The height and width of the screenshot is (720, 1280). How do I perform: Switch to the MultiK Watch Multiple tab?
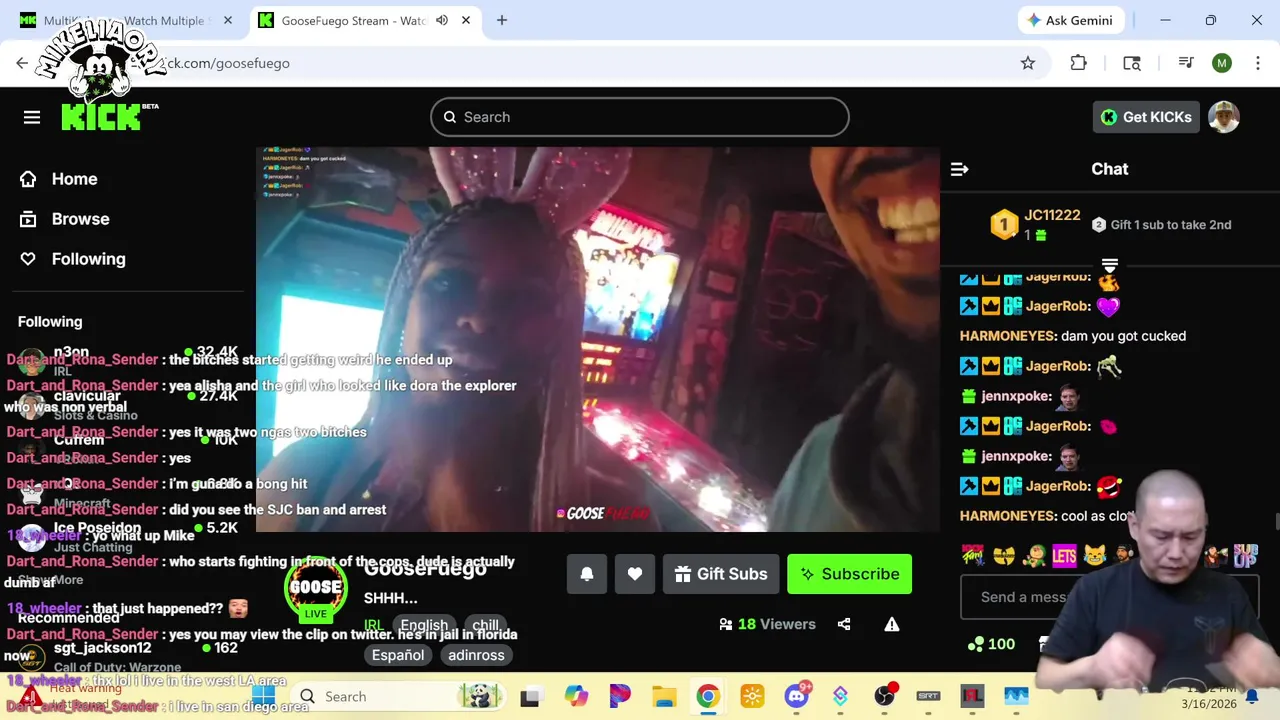click(124, 20)
